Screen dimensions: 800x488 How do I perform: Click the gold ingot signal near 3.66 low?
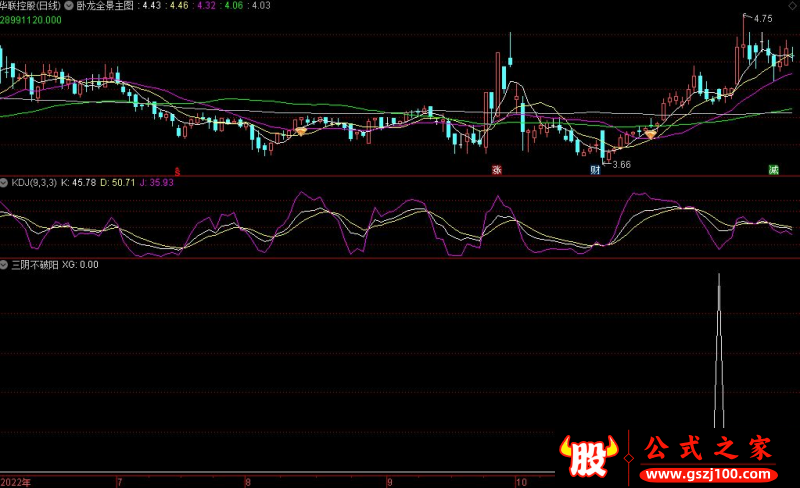pos(651,133)
